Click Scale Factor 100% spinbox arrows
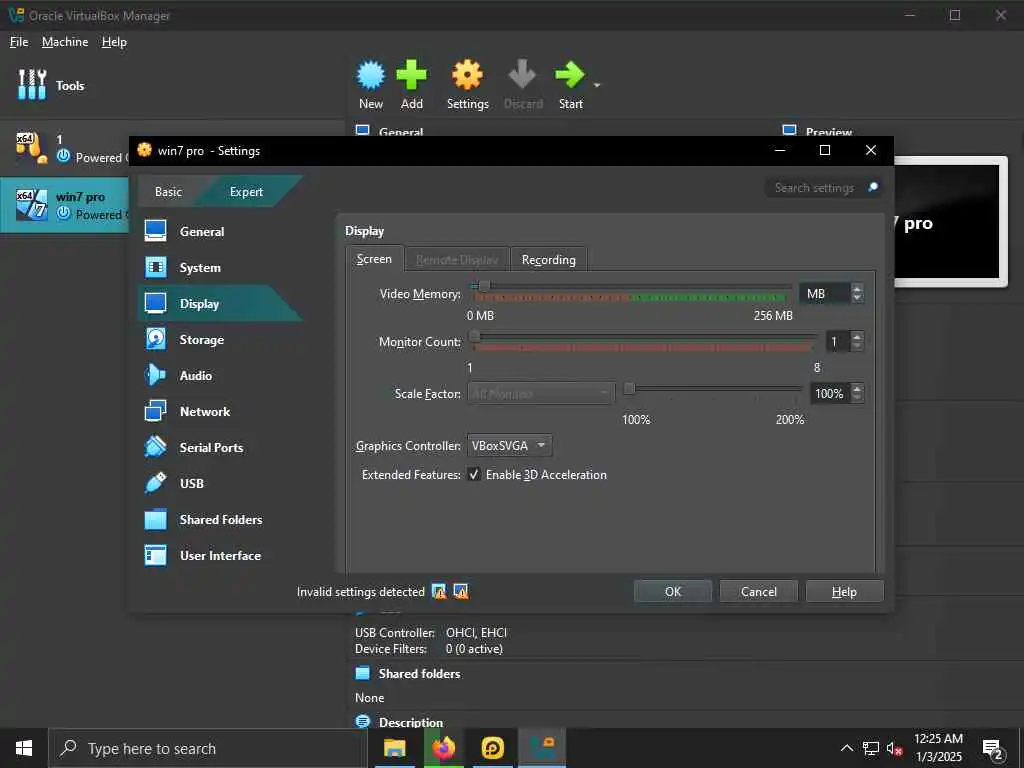The height and width of the screenshot is (768, 1024). click(857, 393)
